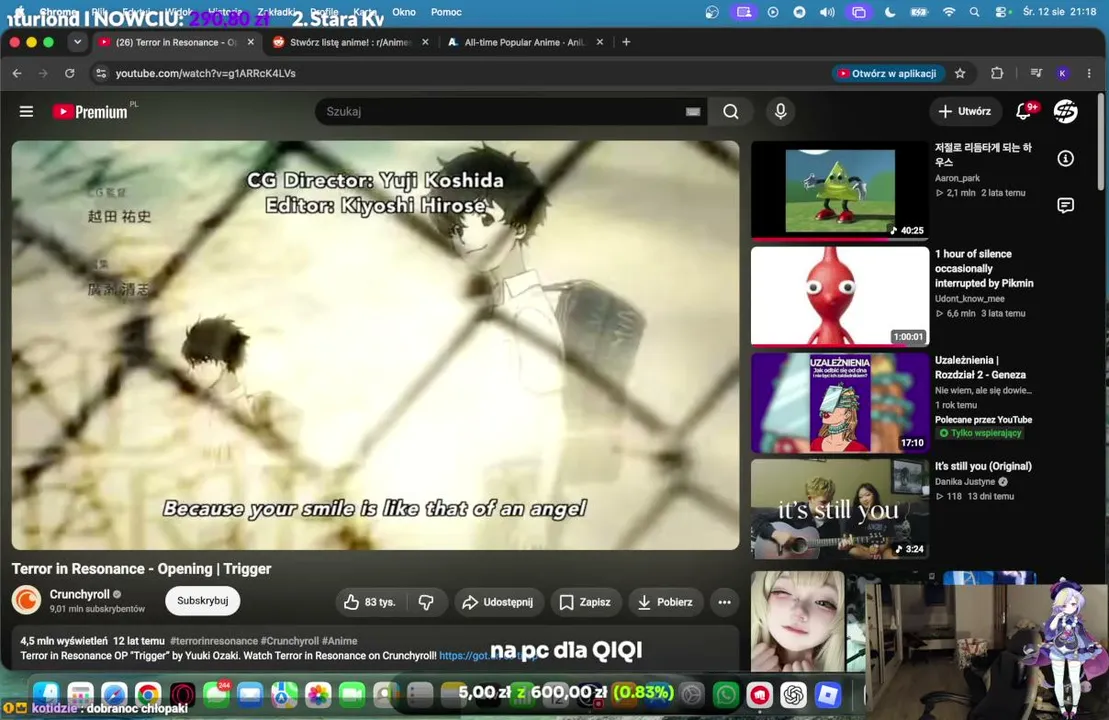Start voice search with the microphone
Image resolution: width=1109 pixels, height=720 pixels.
pyautogui.click(x=780, y=111)
